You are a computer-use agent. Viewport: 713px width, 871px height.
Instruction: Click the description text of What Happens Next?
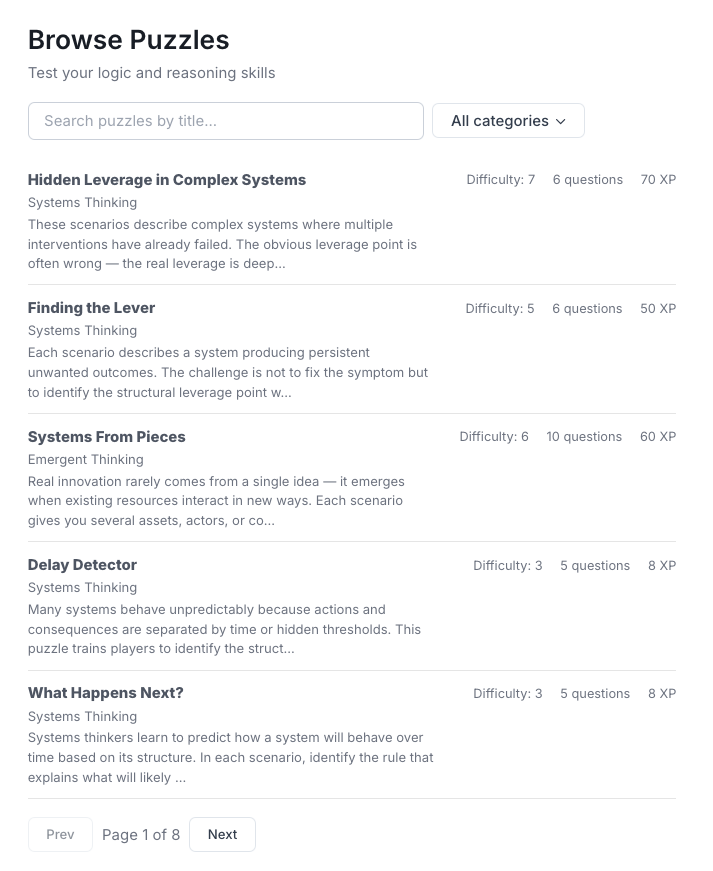[229, 757]
